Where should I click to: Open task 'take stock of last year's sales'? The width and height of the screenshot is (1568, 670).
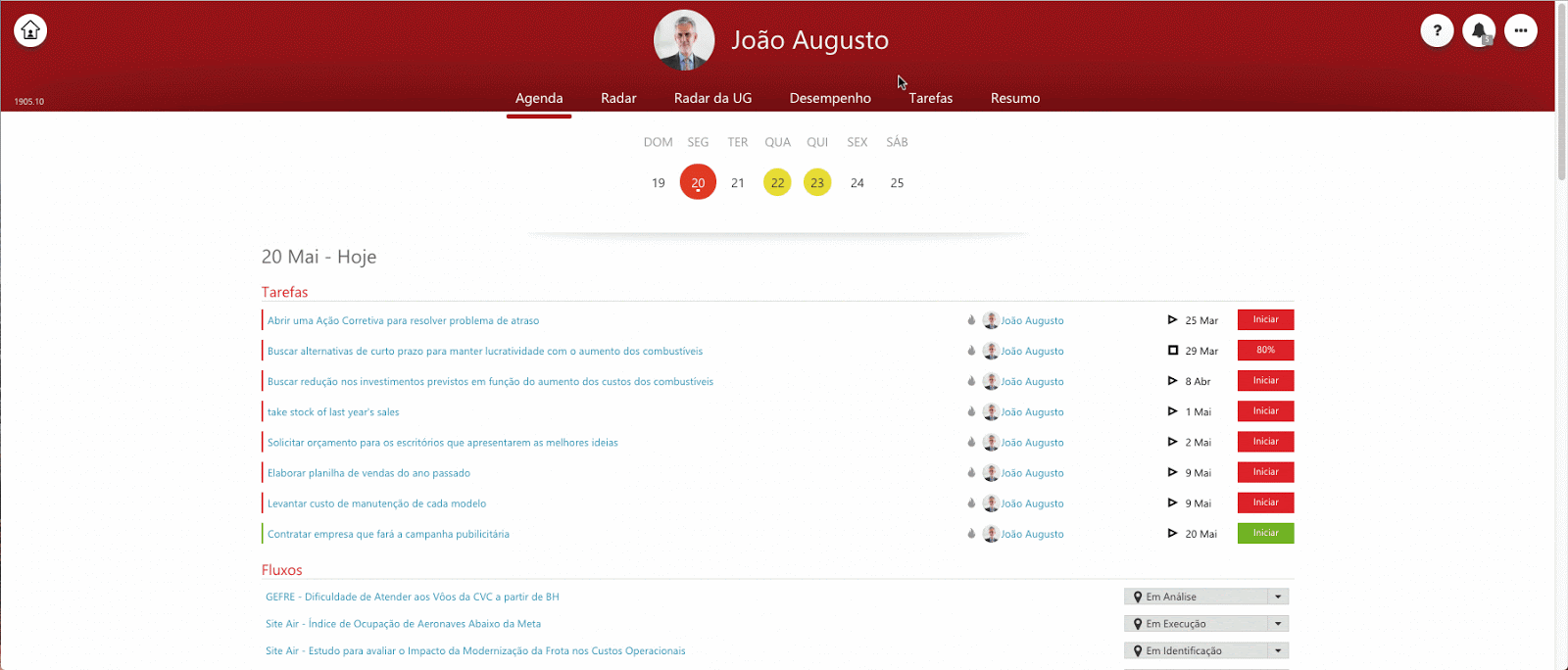pyautogui.click(x=333, y=412)
